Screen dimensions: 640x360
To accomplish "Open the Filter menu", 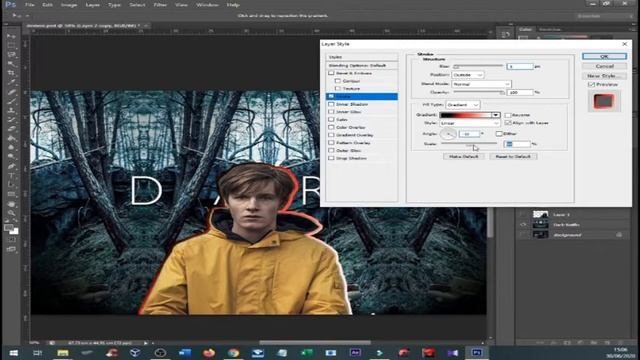I will point(160,5).
